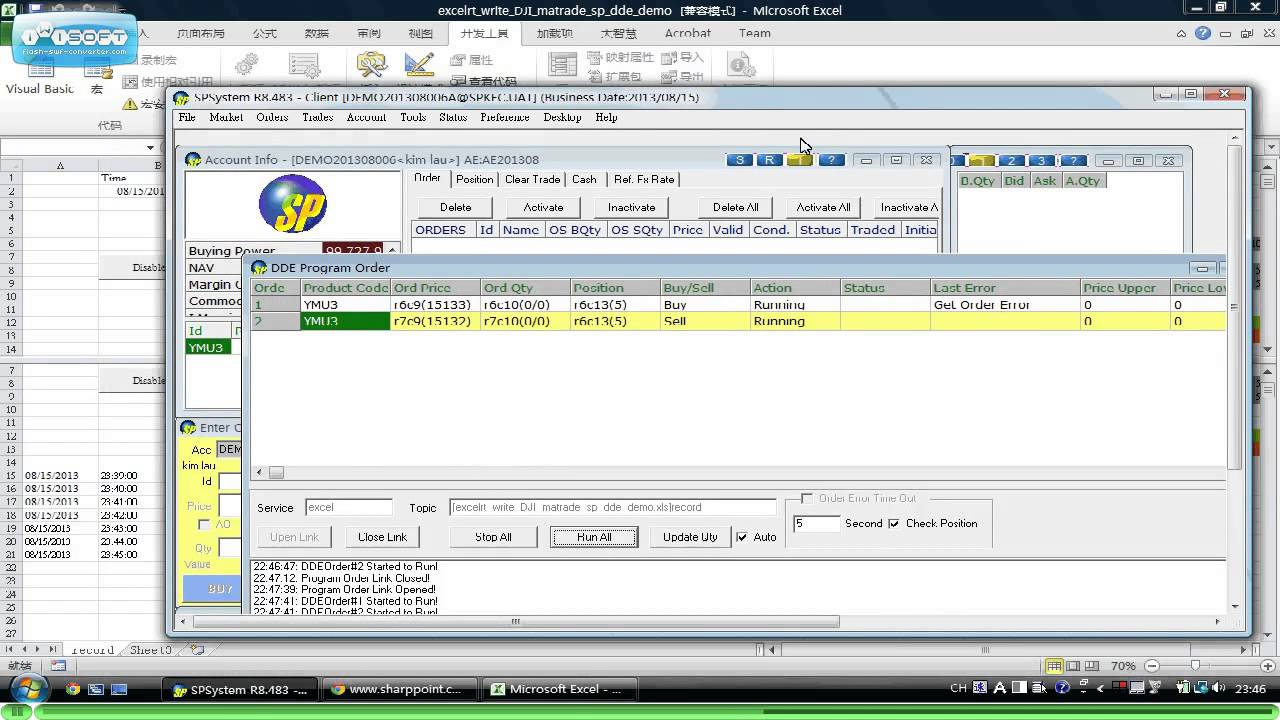Select the record sheet tab in Excel
Screen dimensions: 1280x720
point(92,650)
